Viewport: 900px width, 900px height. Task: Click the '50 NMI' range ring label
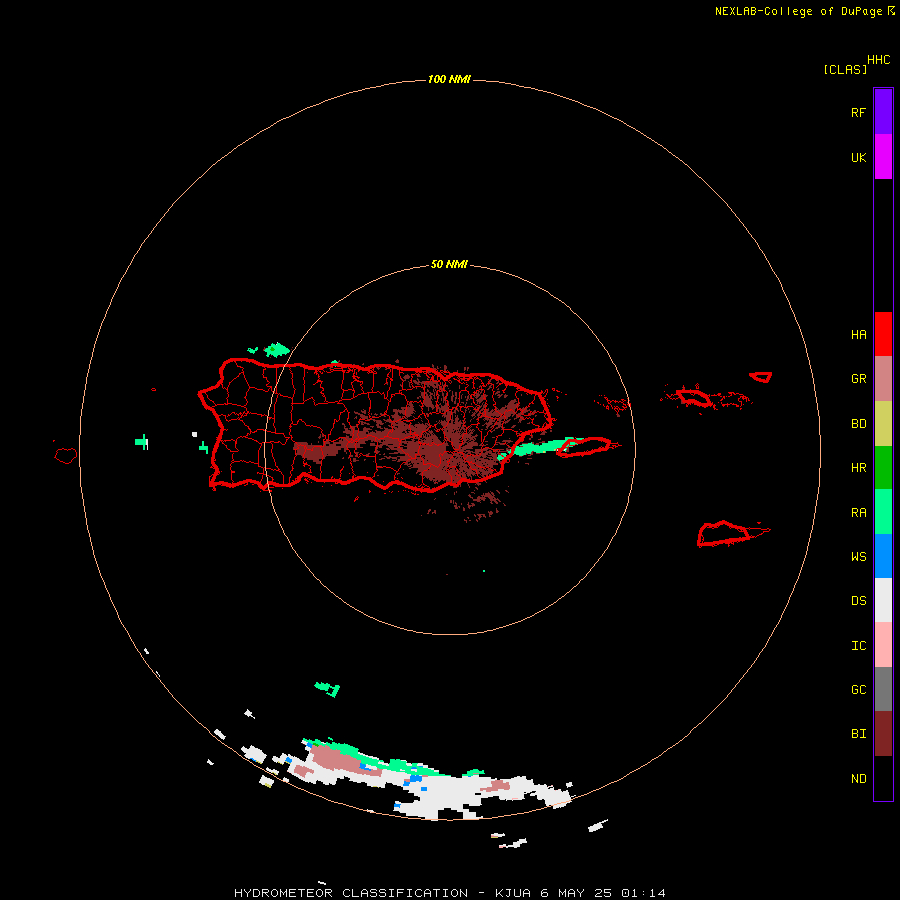[x=449, y=264]
